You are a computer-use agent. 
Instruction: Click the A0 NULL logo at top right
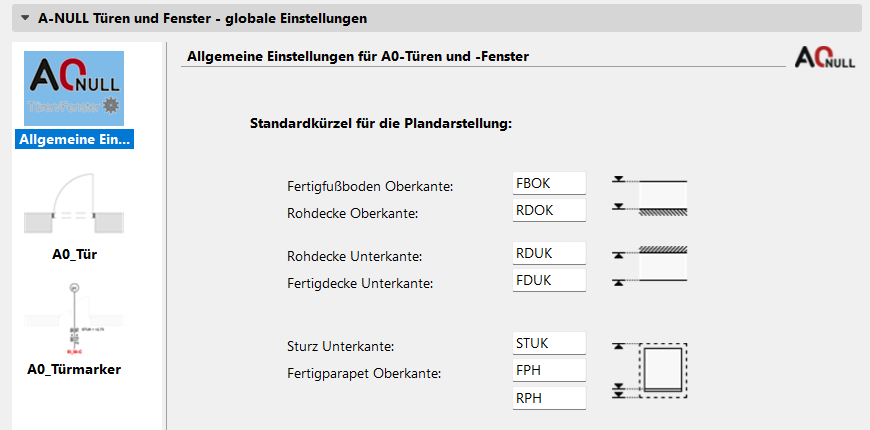825,57
